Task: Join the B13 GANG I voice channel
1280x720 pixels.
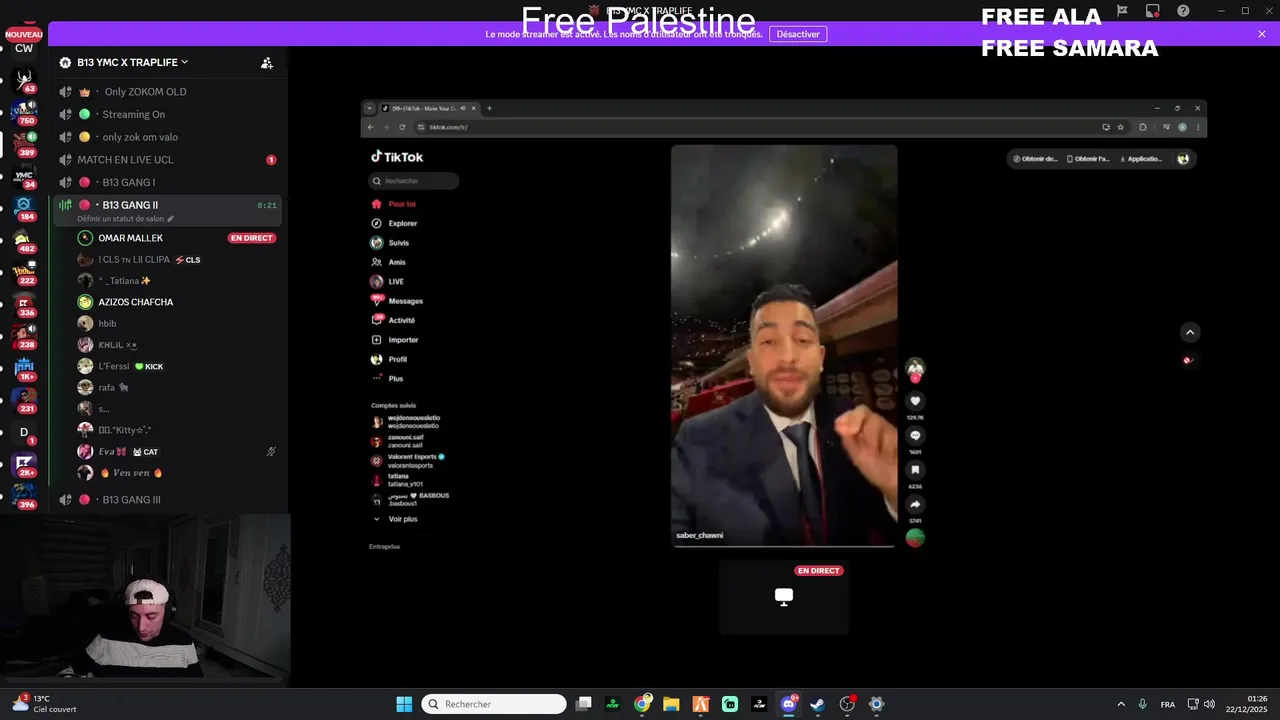Action: click(170, 182)
